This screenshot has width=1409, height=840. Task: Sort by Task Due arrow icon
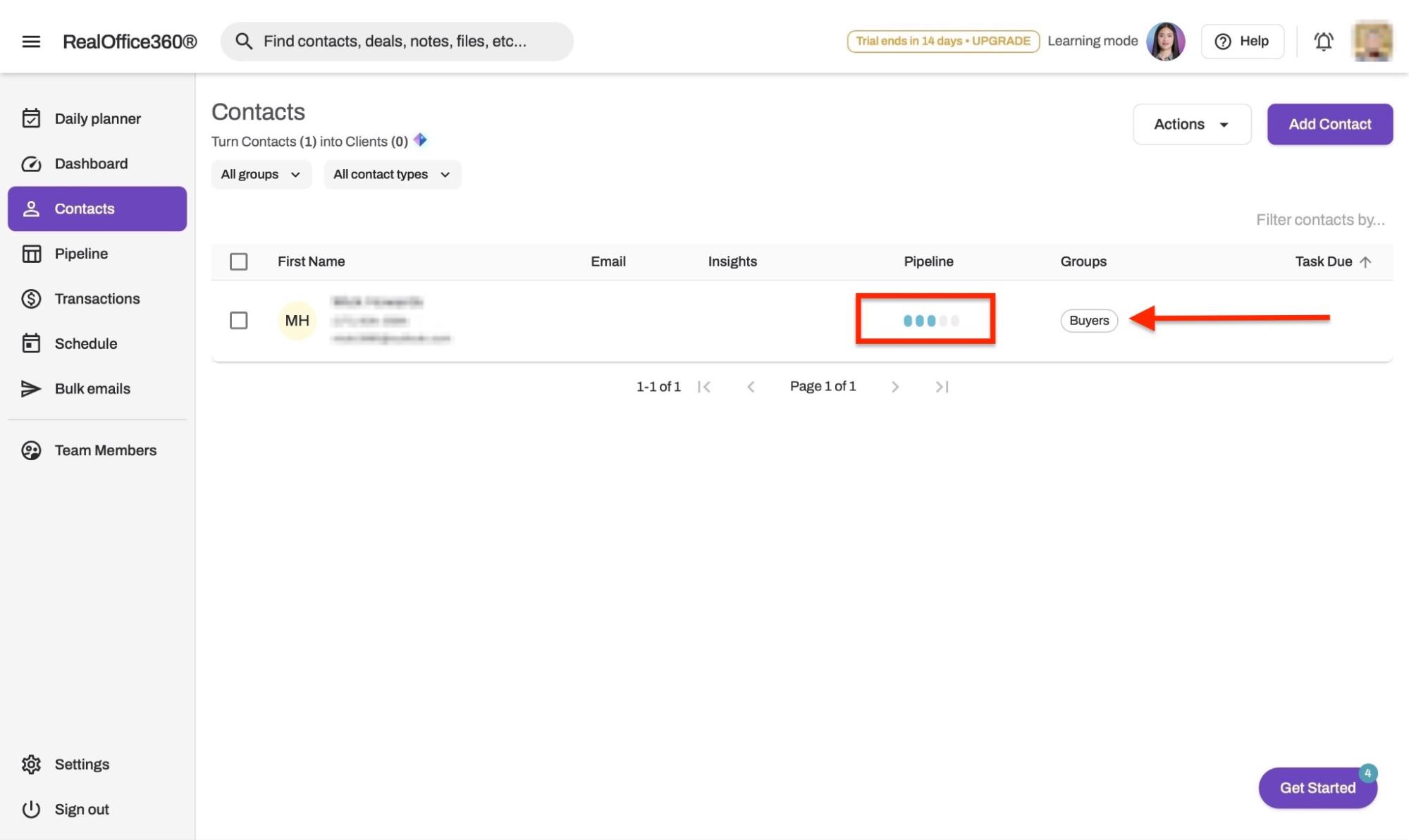[1365, 262]
